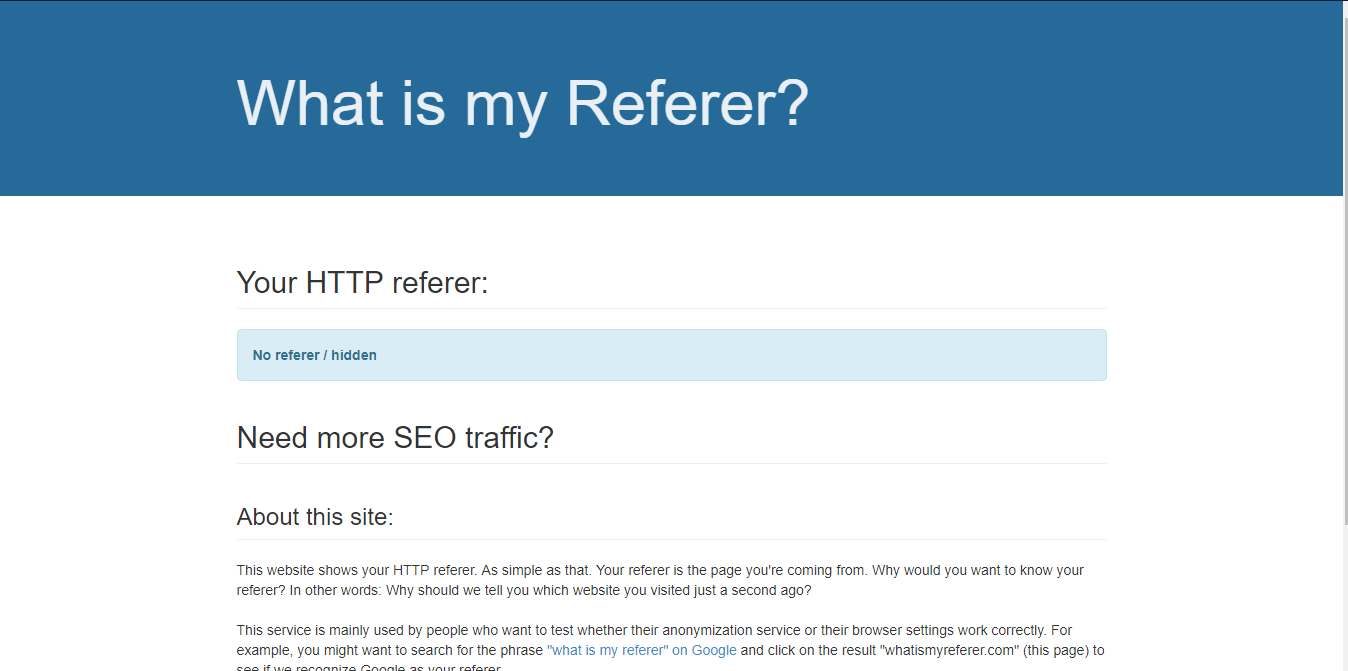Click the "What is my Referer?" page title
1348x671 pixels.
point(522,102)
